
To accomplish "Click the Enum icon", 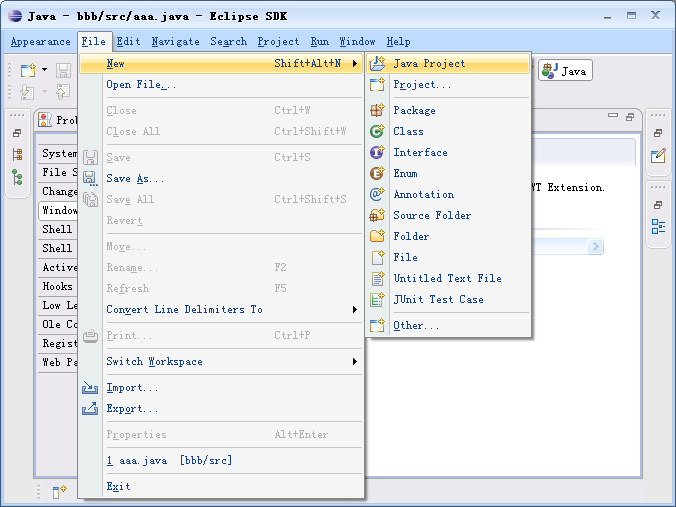I will (x=377, y=173).
